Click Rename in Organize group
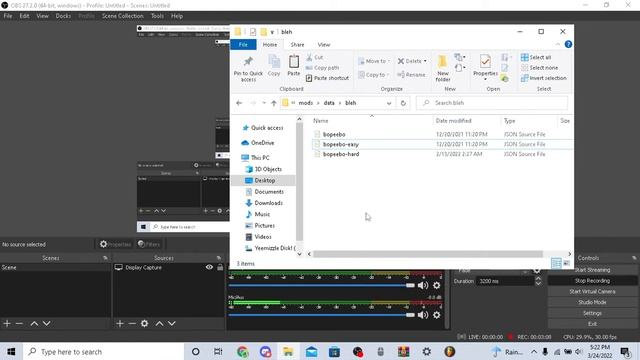The image size is (640, 360). click(411, 75)
